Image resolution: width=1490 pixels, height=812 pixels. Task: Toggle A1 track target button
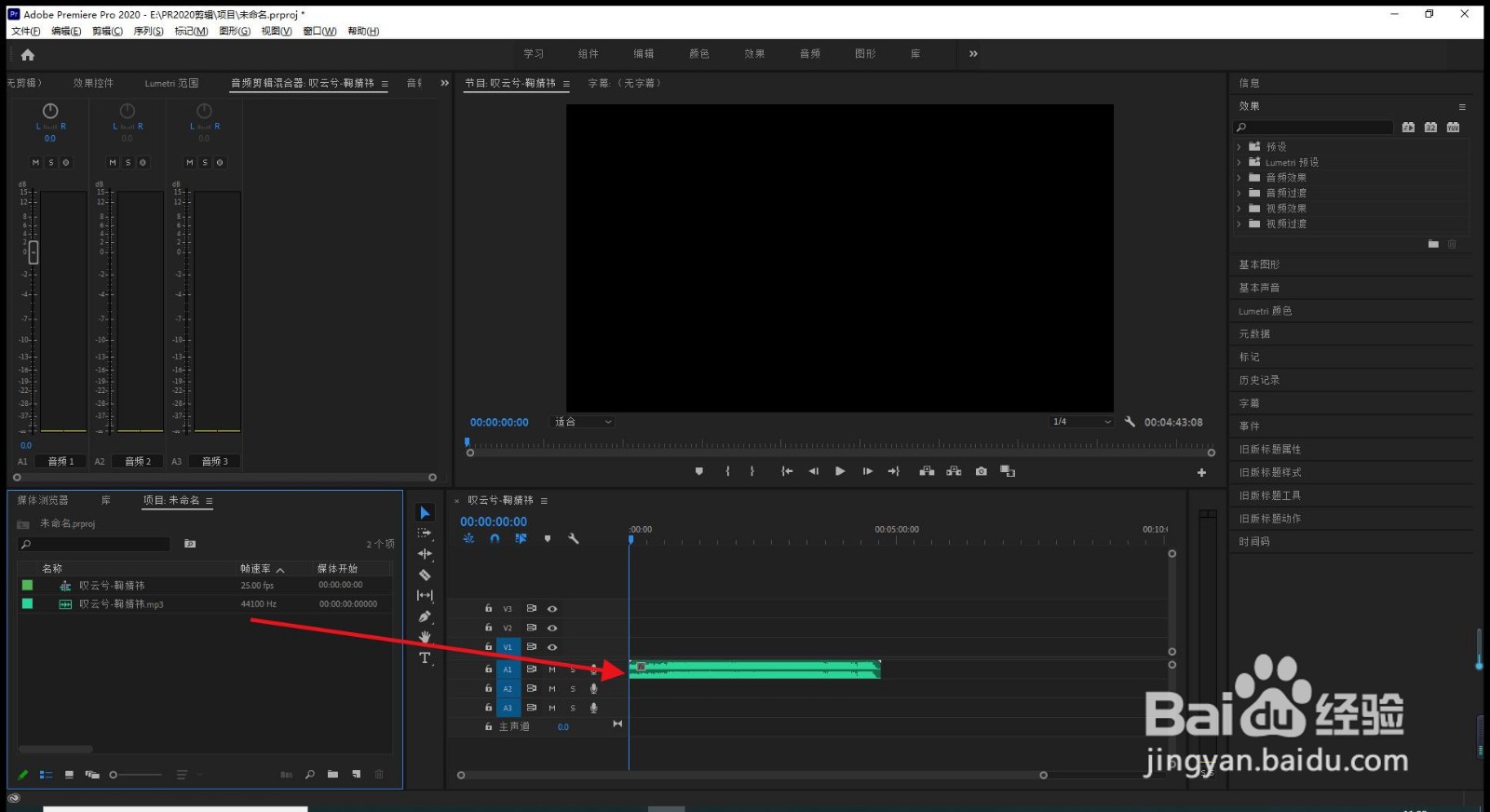tap(508, 670)
